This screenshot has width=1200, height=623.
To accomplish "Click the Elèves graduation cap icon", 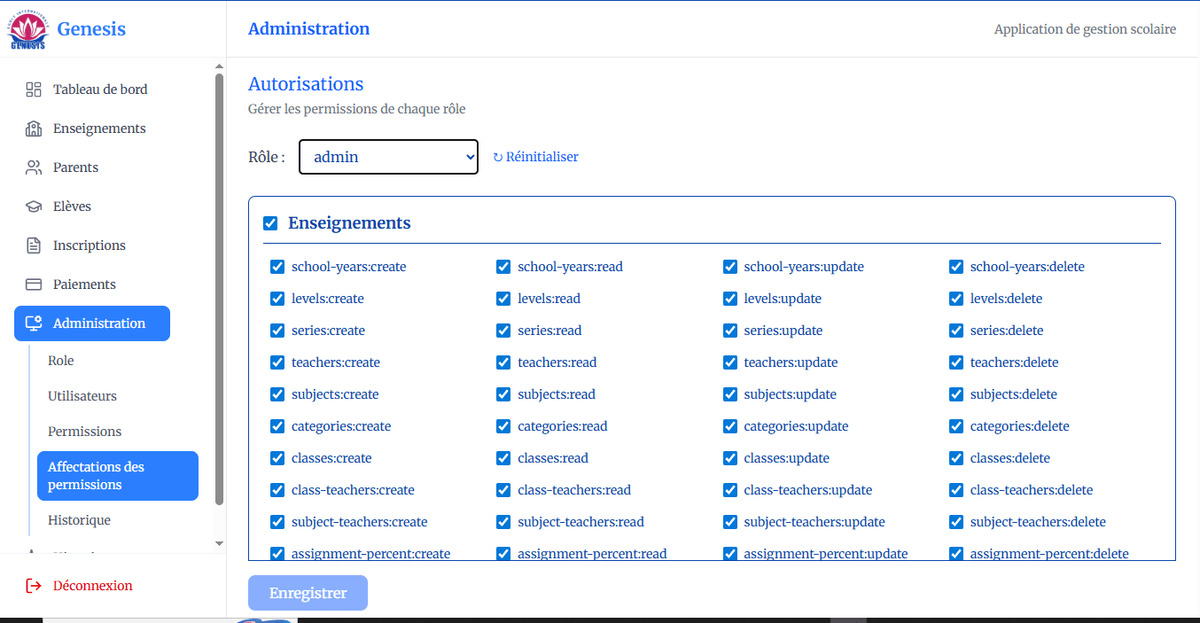I will pos(33,206).
